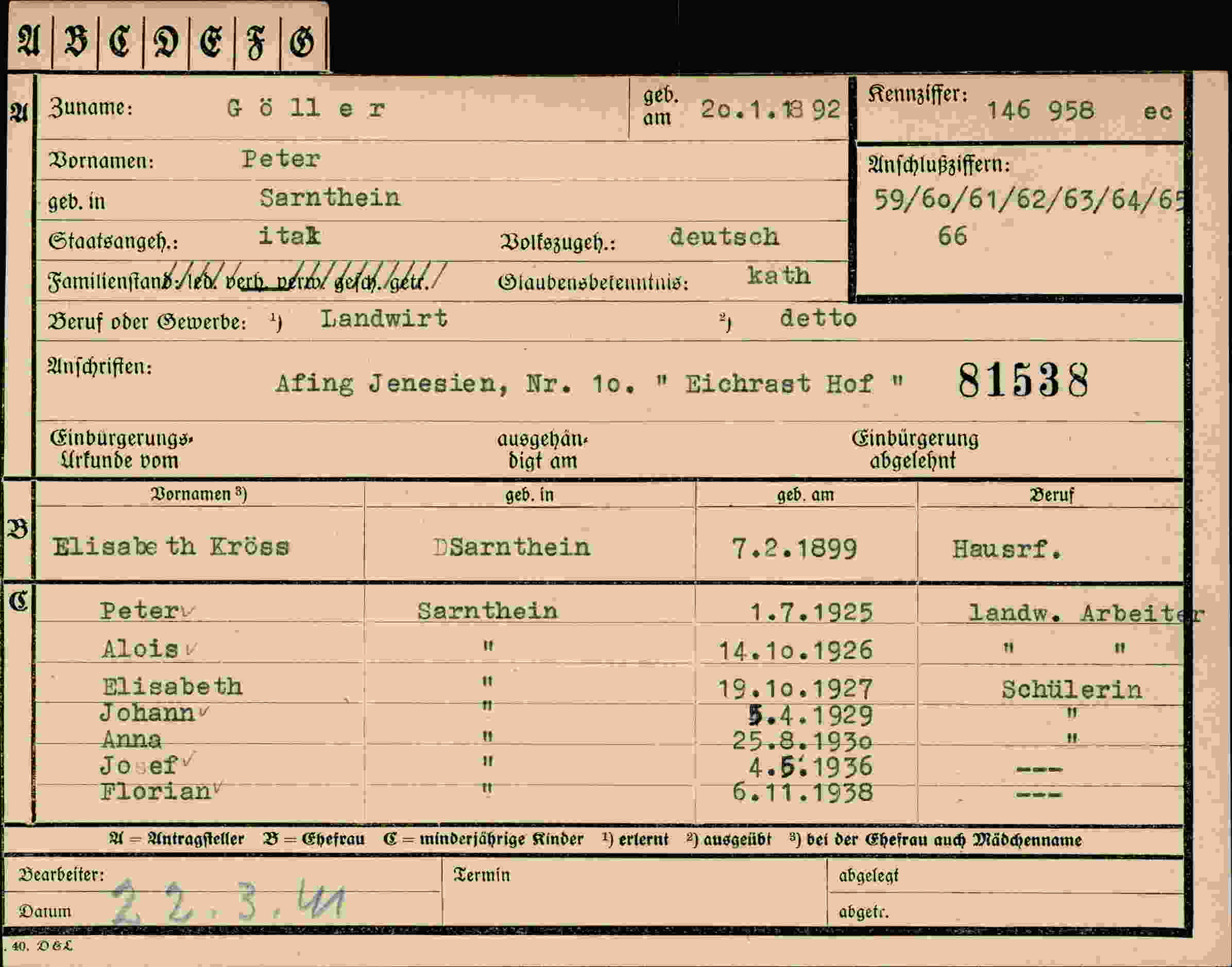Click the birth date '19.1o.1927'

coord(795,689)
